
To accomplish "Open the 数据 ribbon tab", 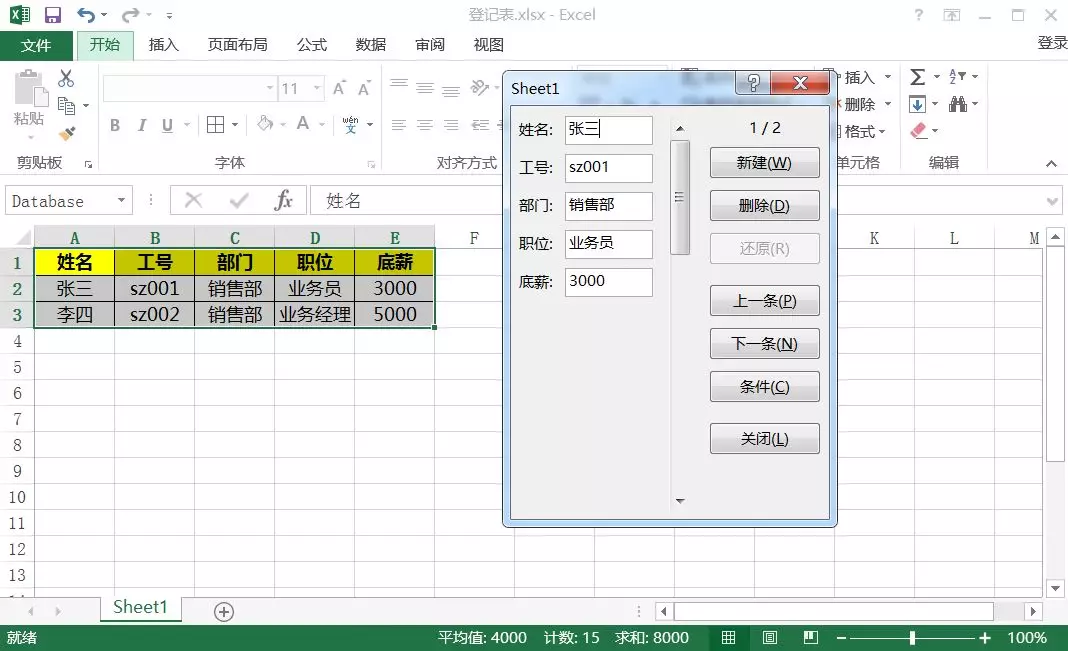I will (371, 45).
